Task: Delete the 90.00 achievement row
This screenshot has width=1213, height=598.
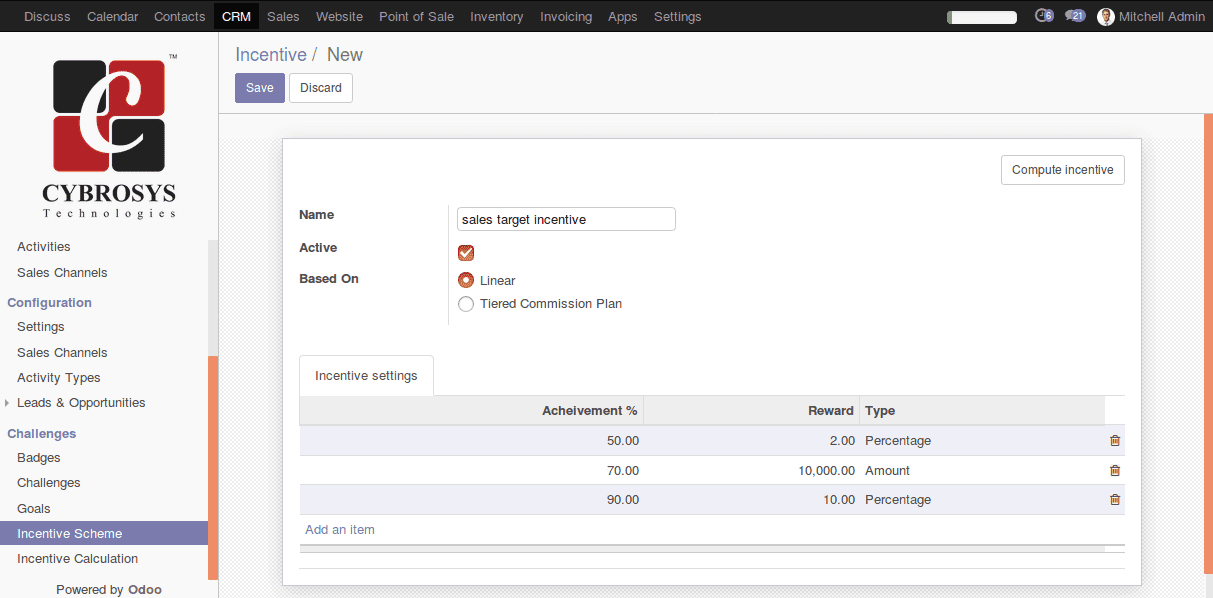Action: (1115, 499)
